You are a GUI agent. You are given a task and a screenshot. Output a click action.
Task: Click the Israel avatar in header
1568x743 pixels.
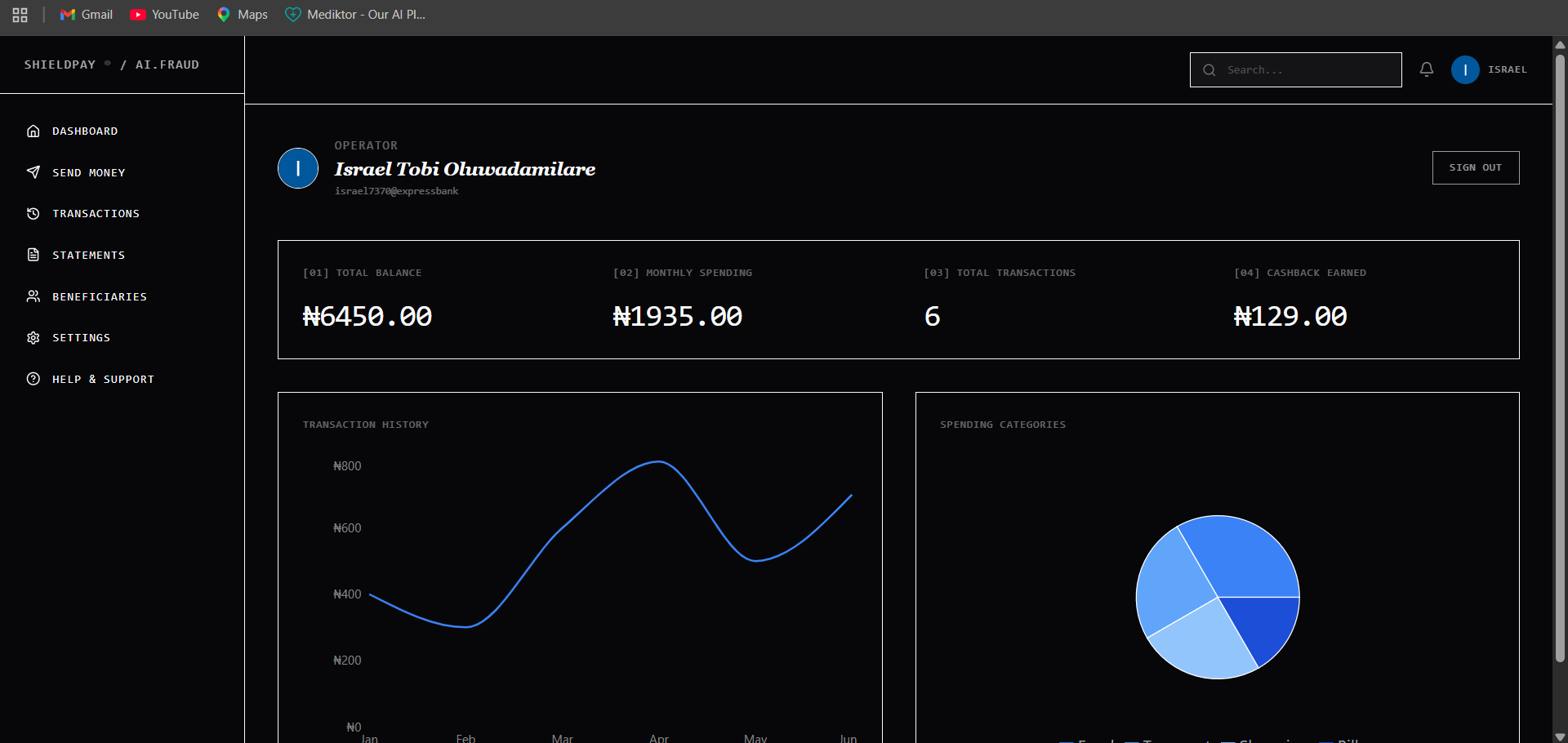pos(1465,69)
